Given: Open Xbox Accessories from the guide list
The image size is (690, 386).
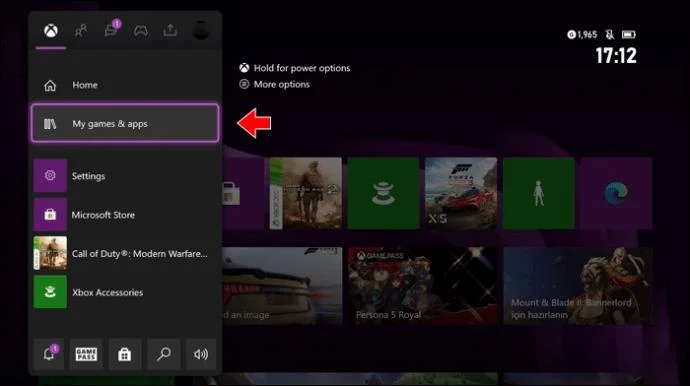Looking at the screenshot, I should pos(125,292).
